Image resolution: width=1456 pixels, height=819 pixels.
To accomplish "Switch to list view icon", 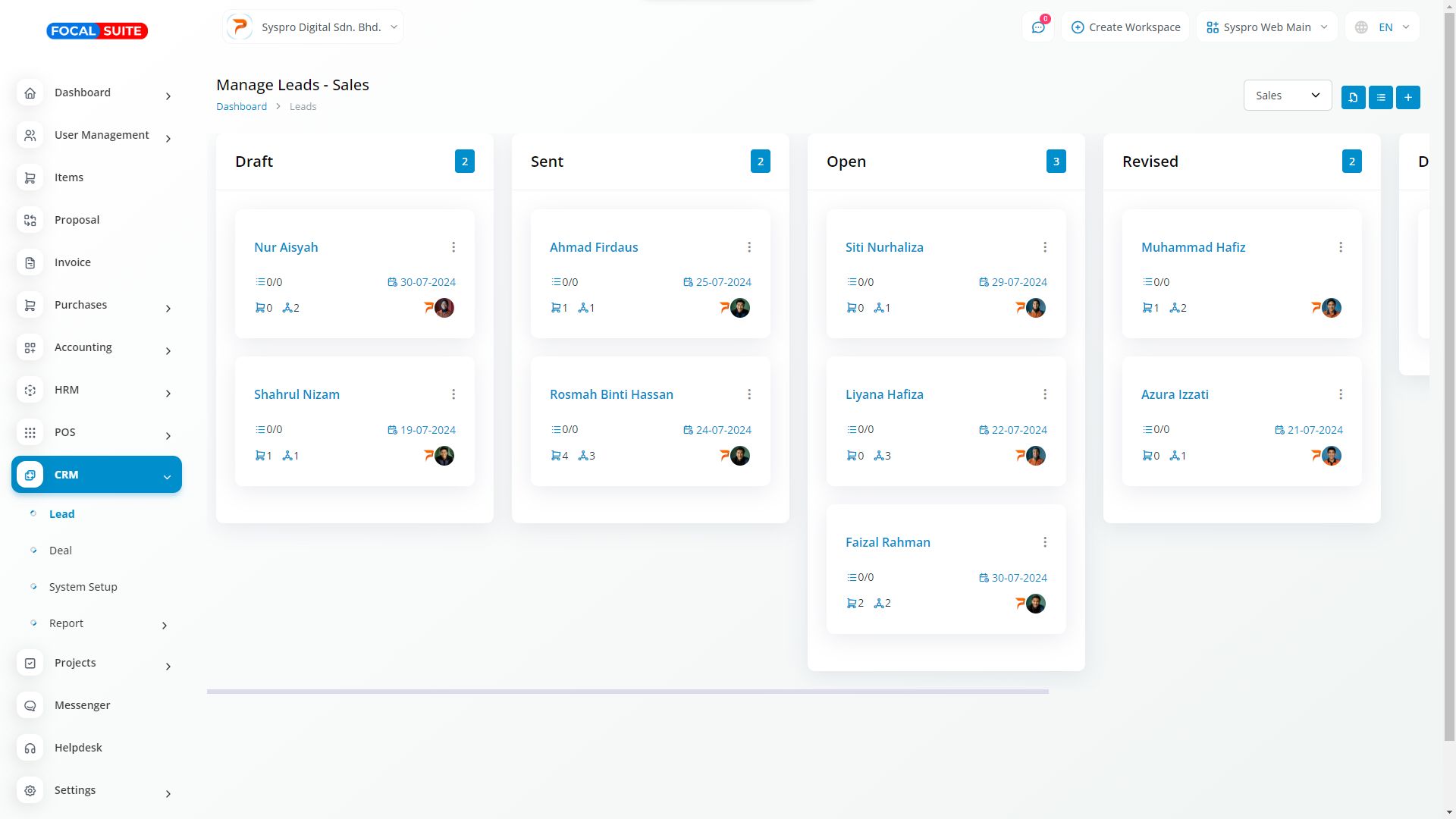I will (1380, 97).
